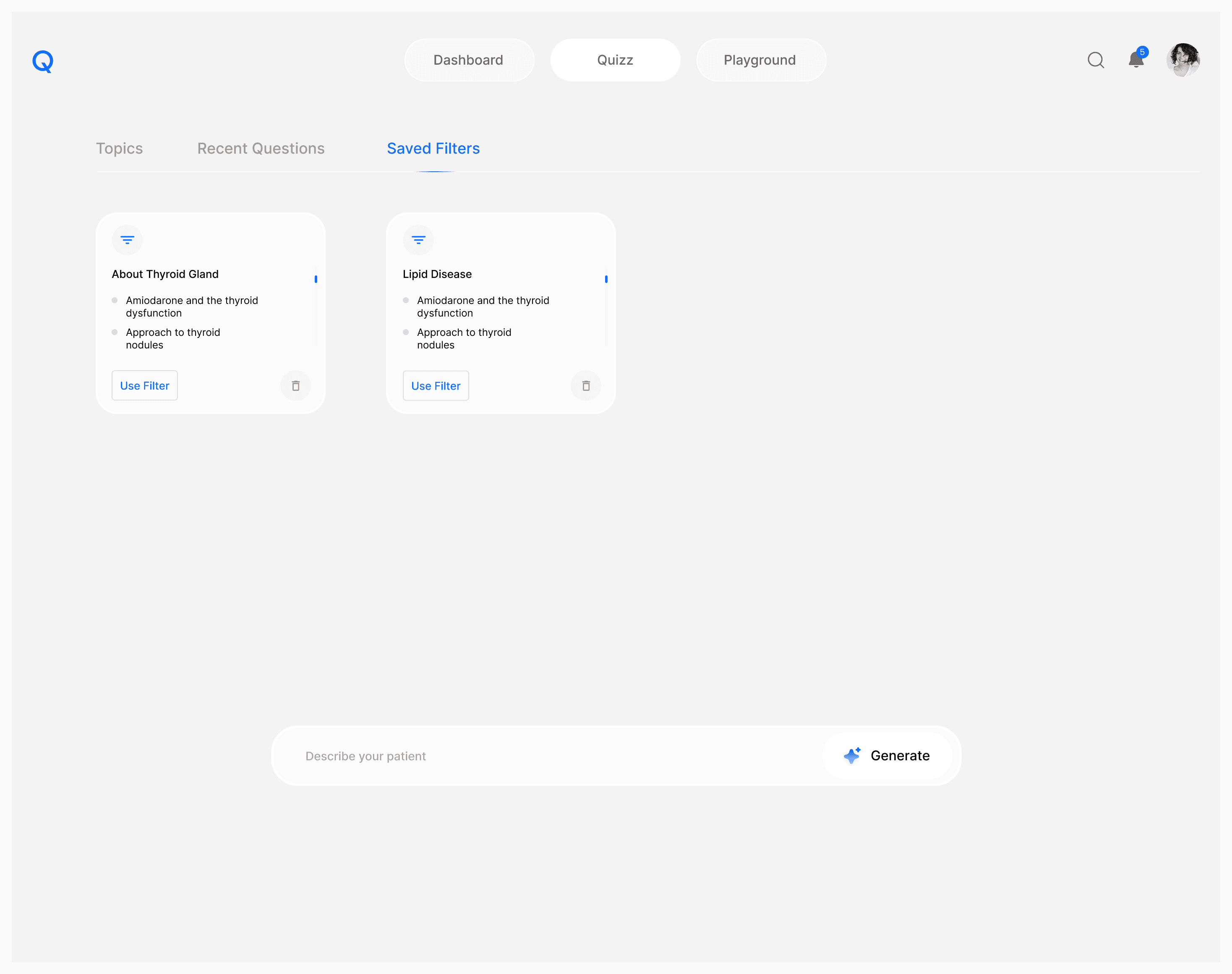Use Filter for About Thyroid Gland
The height and width of the screenshot is (974, 1232).
[145, 386]
